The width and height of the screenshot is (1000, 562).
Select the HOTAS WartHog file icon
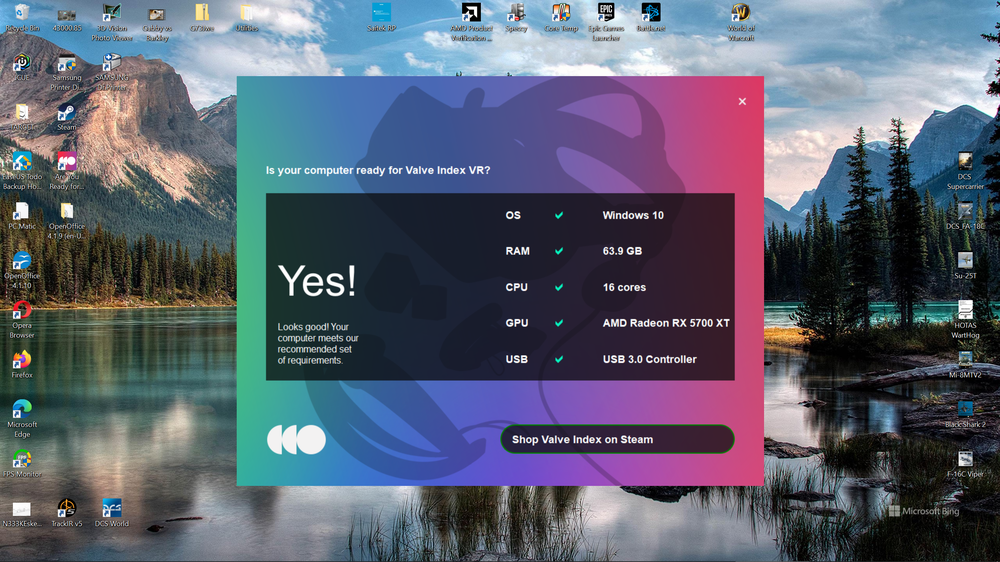coord(965,320)
